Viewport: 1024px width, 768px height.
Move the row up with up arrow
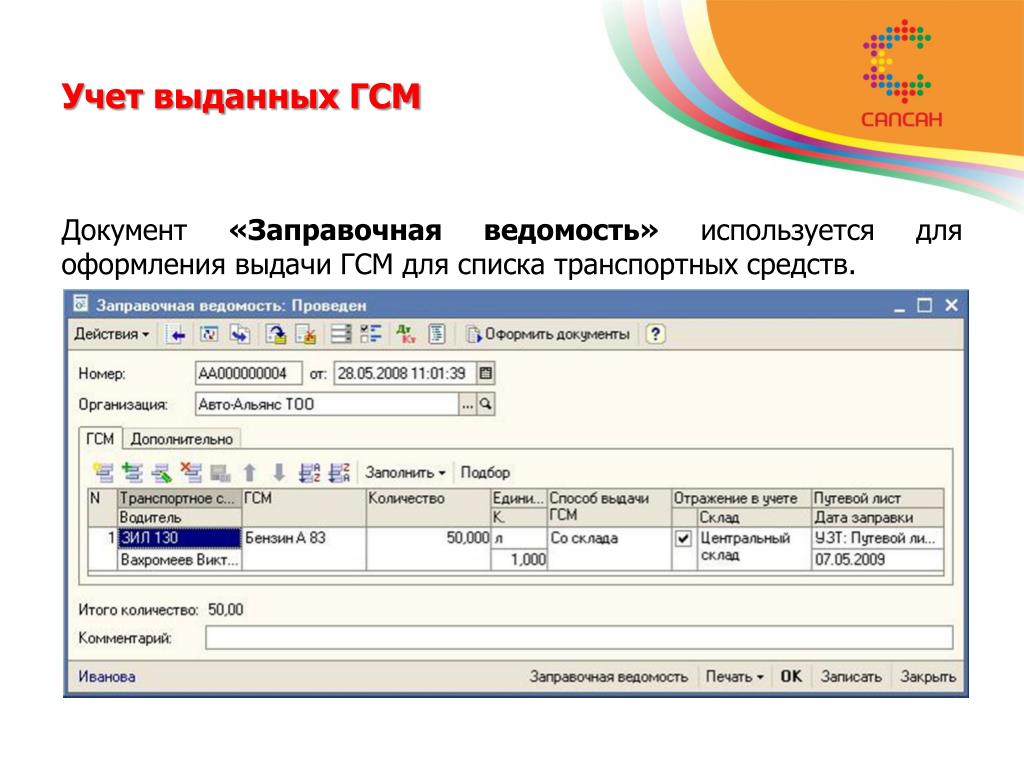tap(250, 472)
